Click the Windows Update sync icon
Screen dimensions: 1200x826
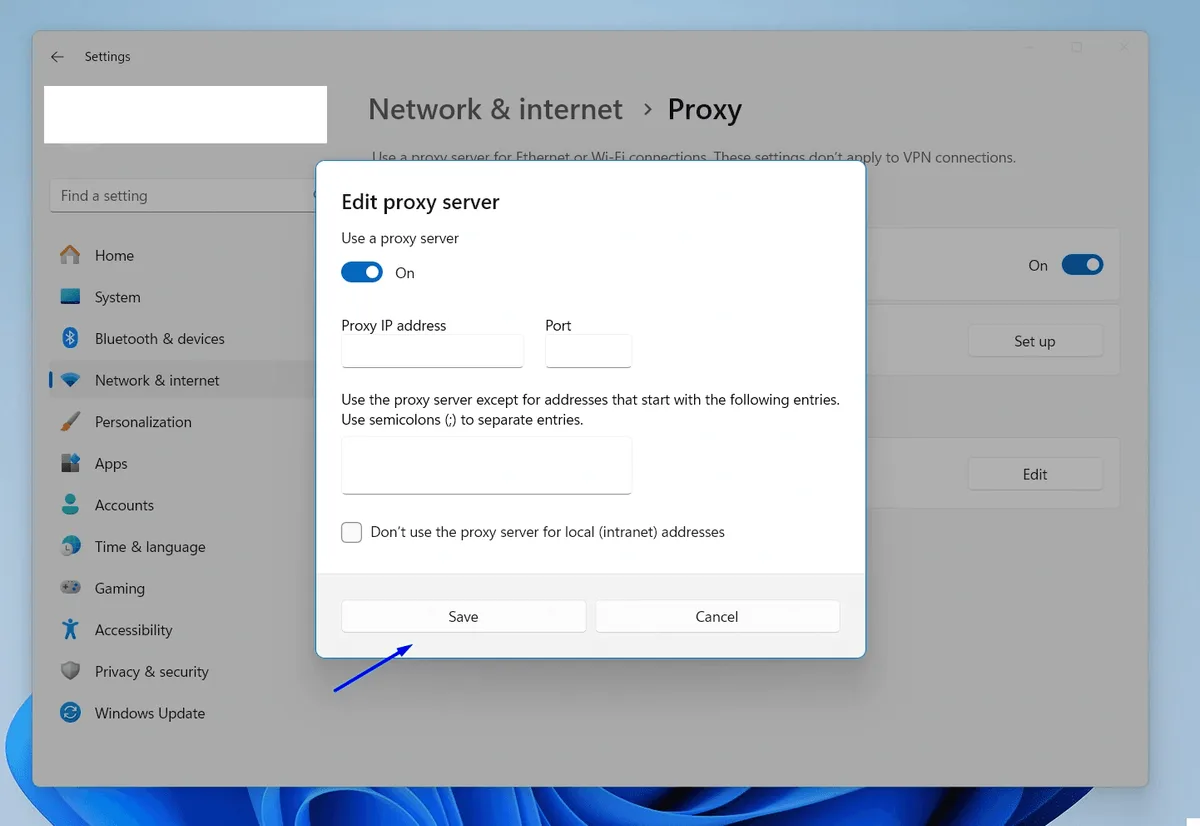coord(70,713)
